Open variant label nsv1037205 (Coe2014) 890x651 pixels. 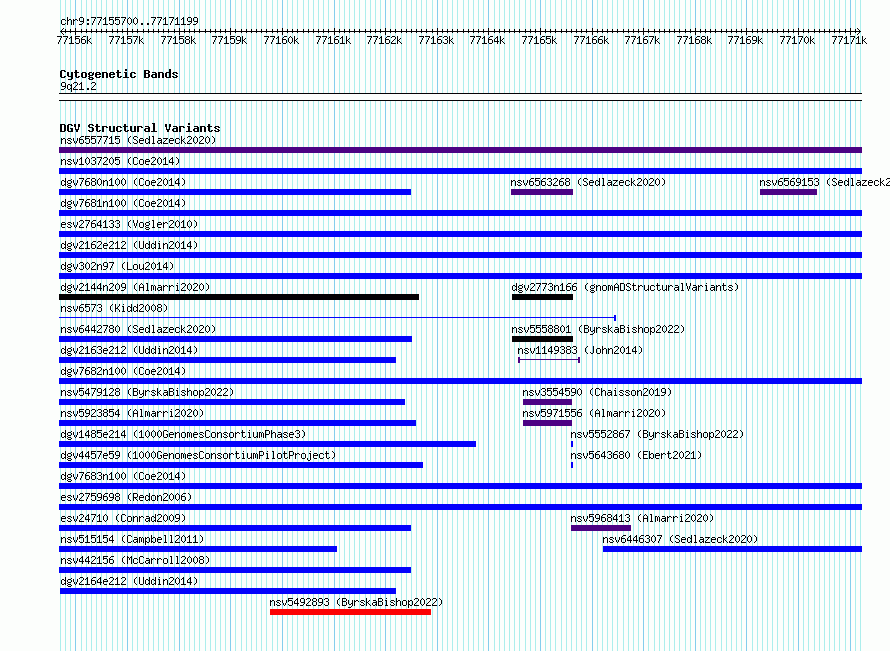click(x=120, y=161)
